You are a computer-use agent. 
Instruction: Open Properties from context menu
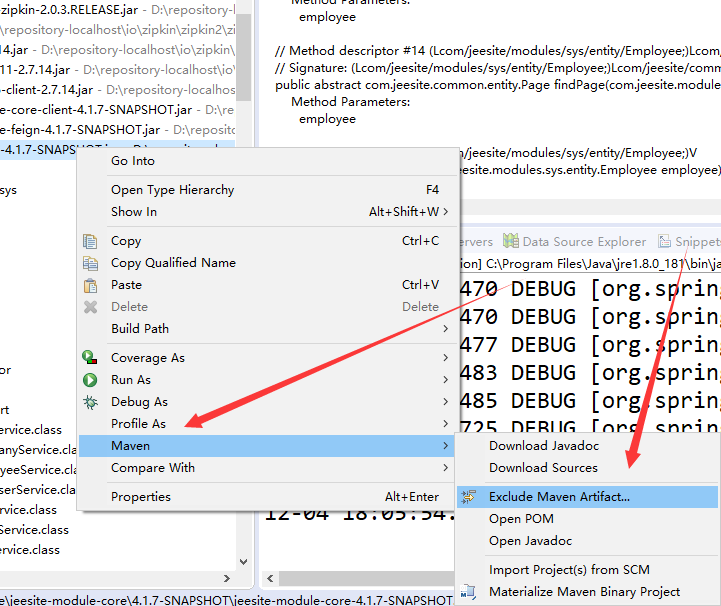coord(269,497)
